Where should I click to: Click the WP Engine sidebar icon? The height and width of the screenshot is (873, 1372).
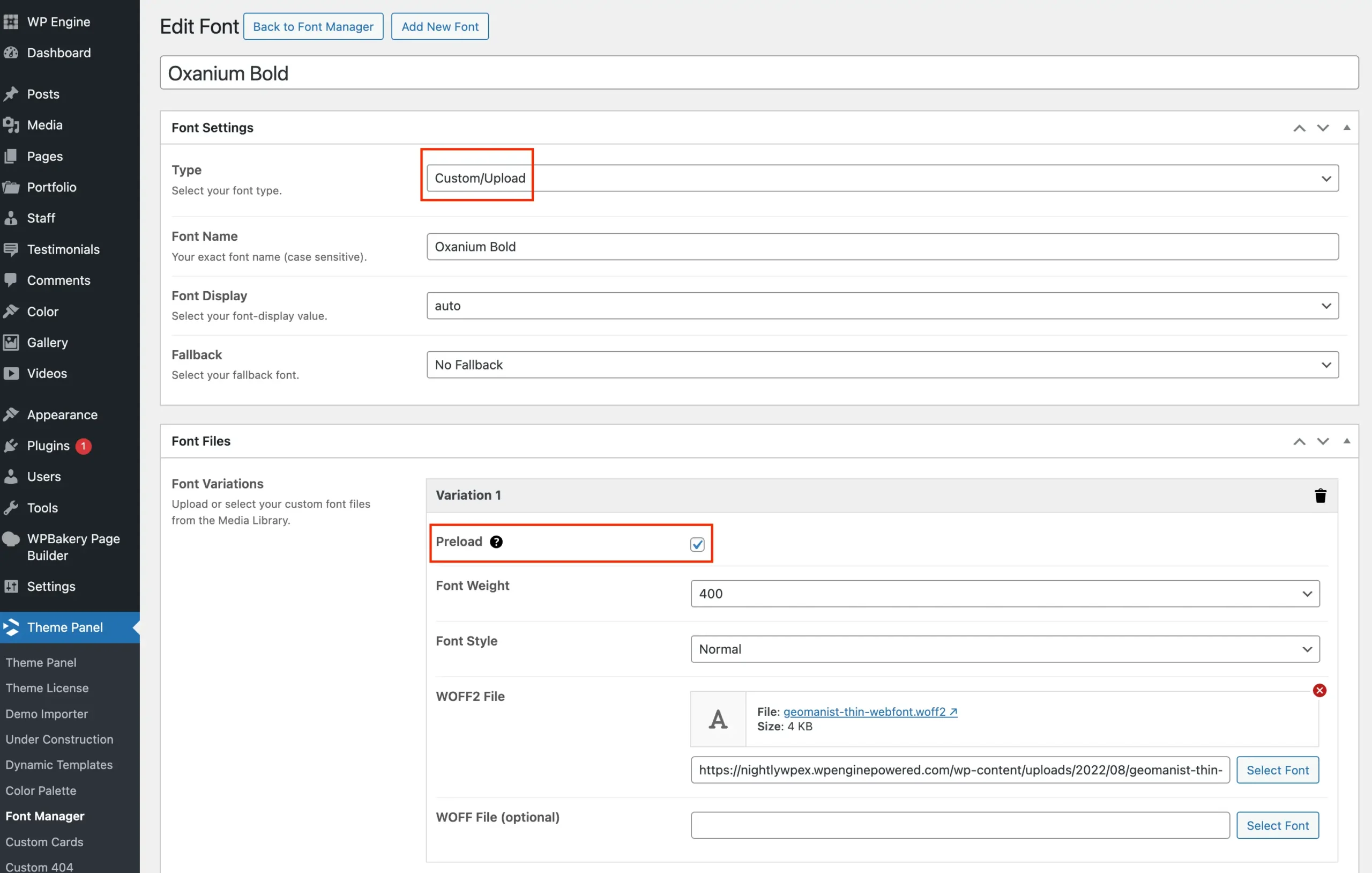pyautogui.click(x=11, y=21)
